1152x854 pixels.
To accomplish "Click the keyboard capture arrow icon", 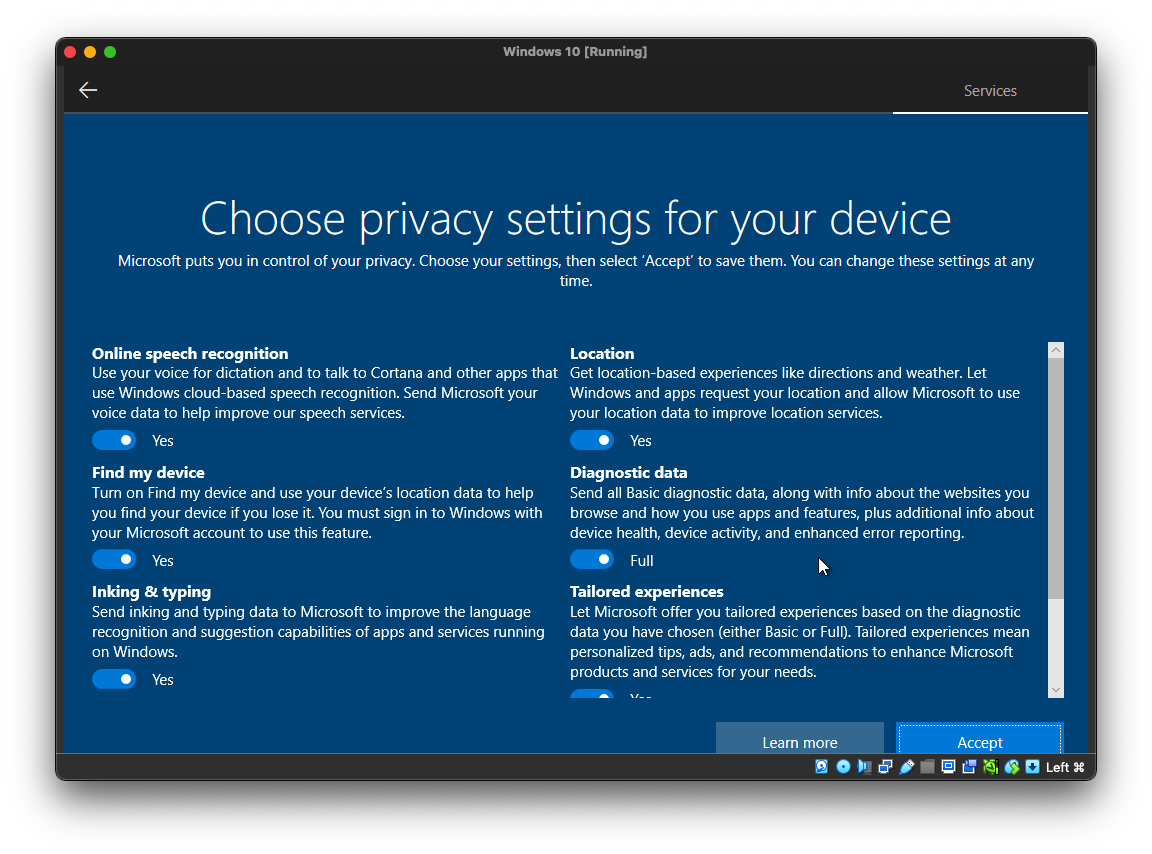I will coord(1032,767).
